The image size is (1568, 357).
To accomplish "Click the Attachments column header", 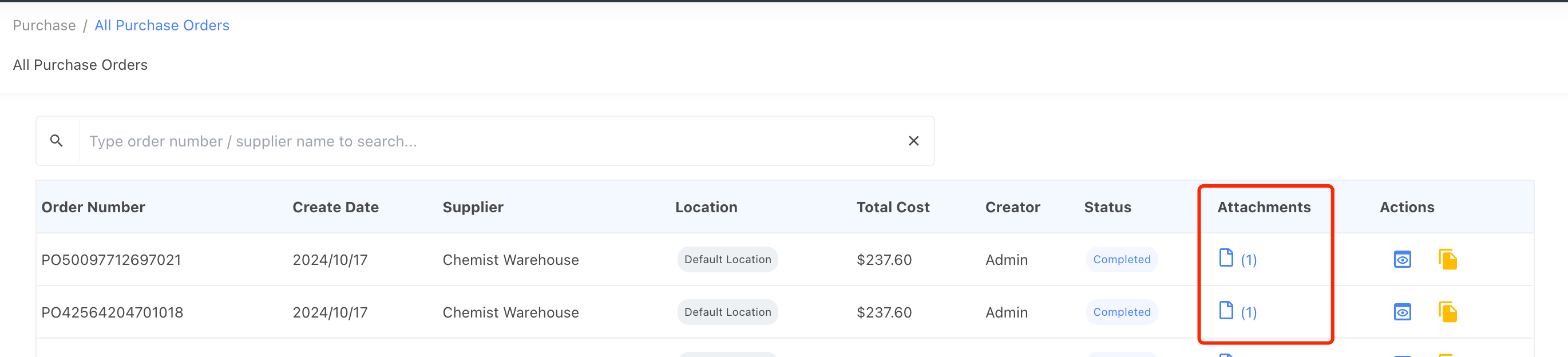I will 1264,207.
